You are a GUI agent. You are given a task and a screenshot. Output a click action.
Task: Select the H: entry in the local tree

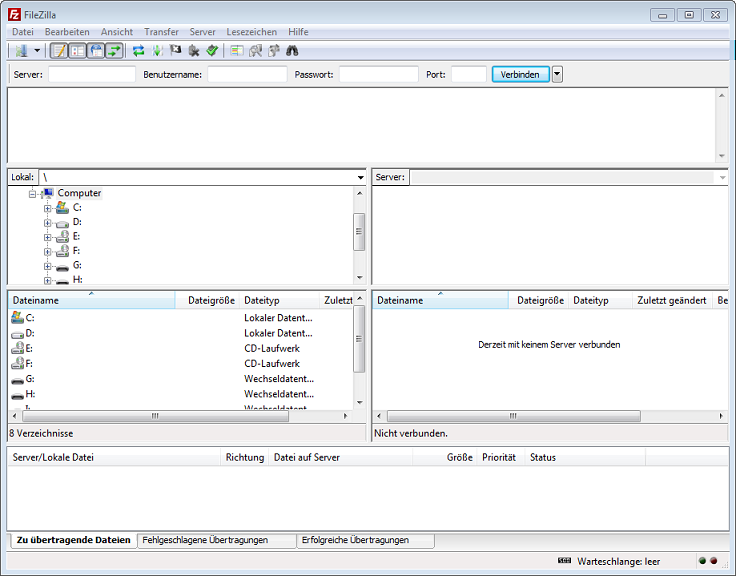pos(77,279)
